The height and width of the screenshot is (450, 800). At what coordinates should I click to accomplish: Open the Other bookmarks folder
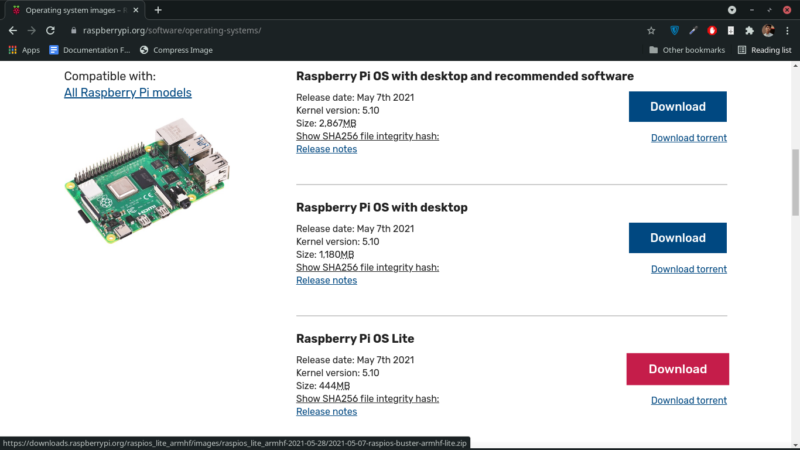pyautogui.click(x=687, y=50)
